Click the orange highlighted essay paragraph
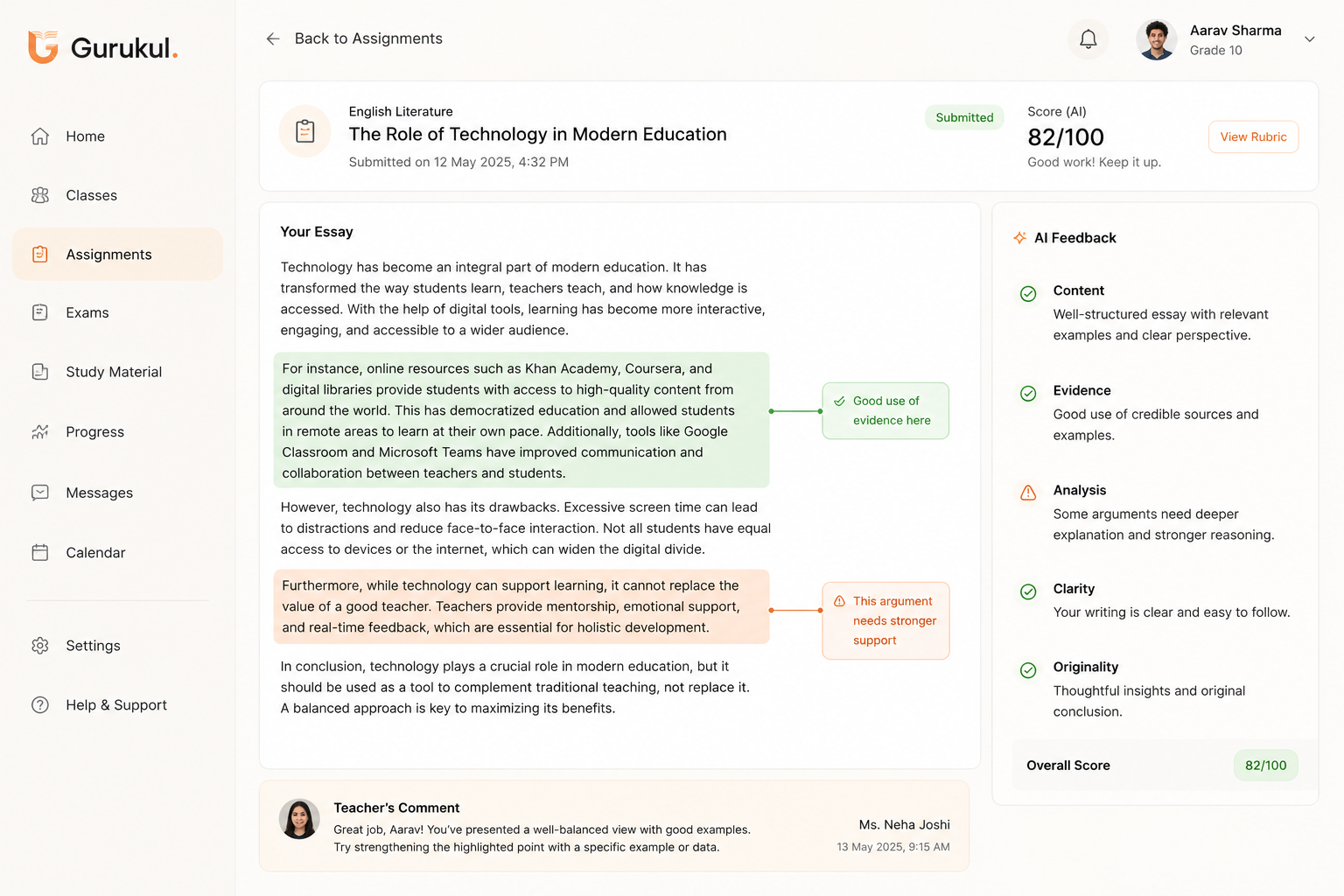 [x=521, y=606]
